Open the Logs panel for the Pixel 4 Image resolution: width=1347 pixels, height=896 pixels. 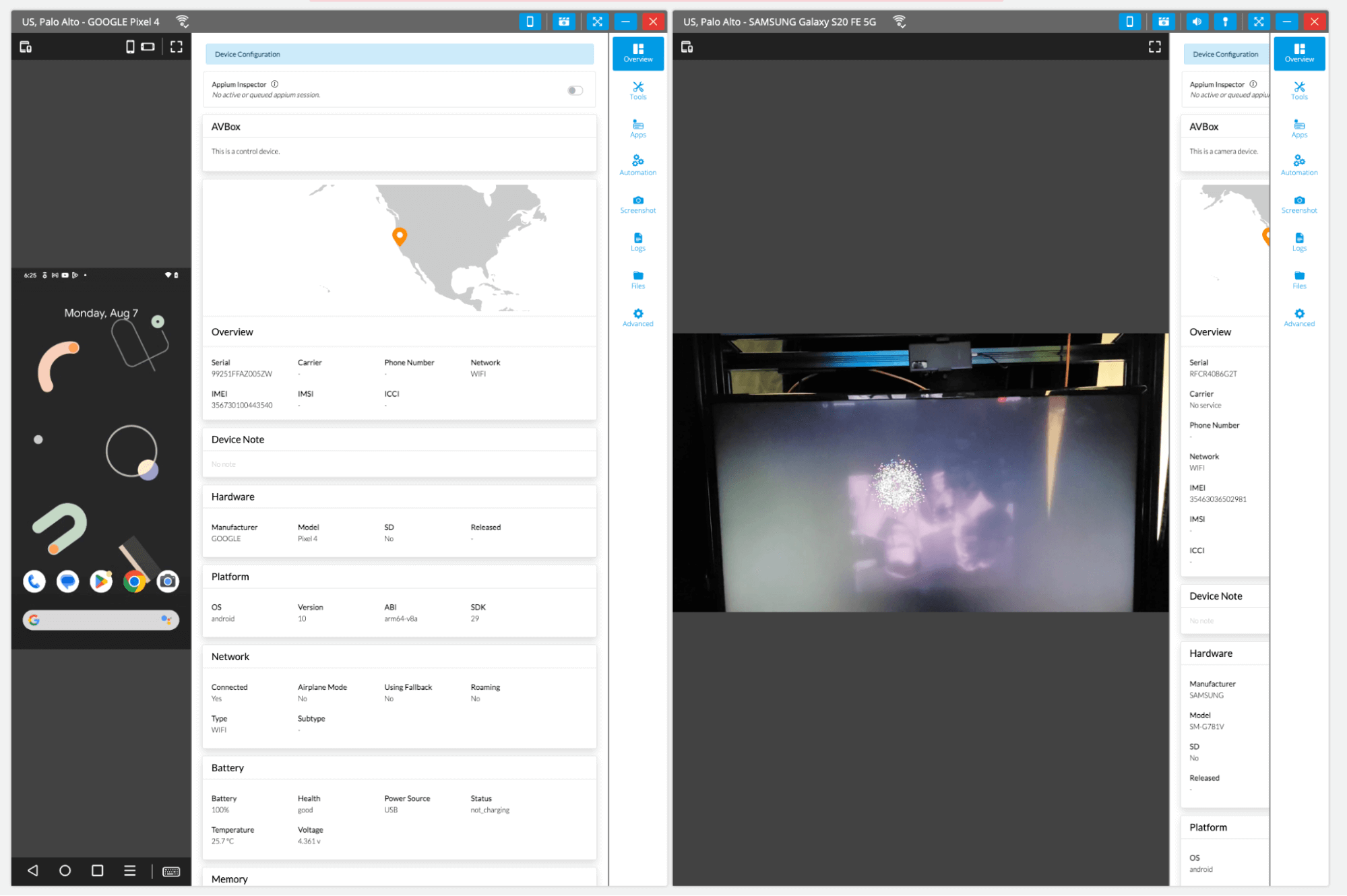[637, 242]
